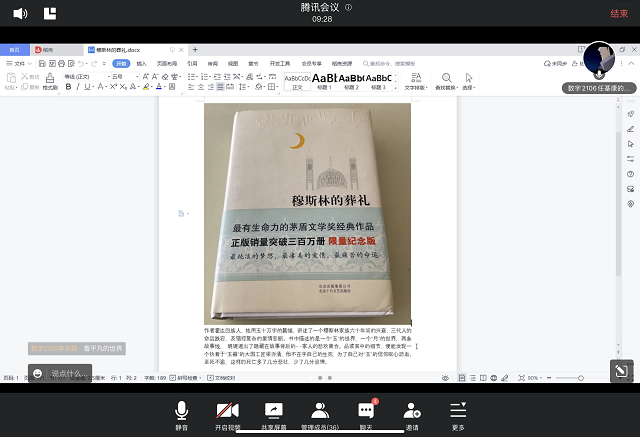Click the speaker's video avatar thumbnail
Screen dimensions: 640x437
coord(599,58)
